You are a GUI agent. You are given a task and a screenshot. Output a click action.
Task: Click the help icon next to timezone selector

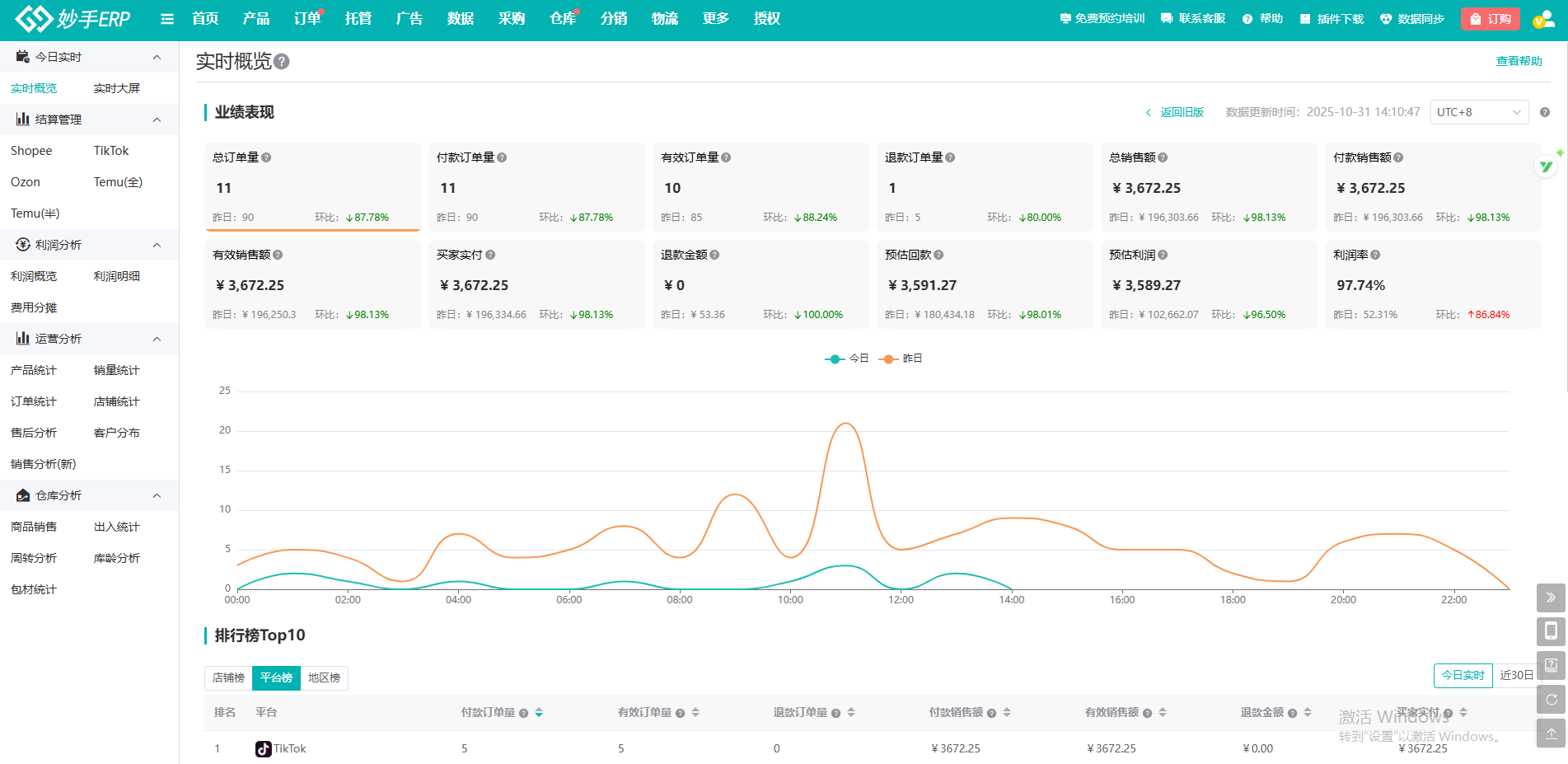coord(1545,112)
